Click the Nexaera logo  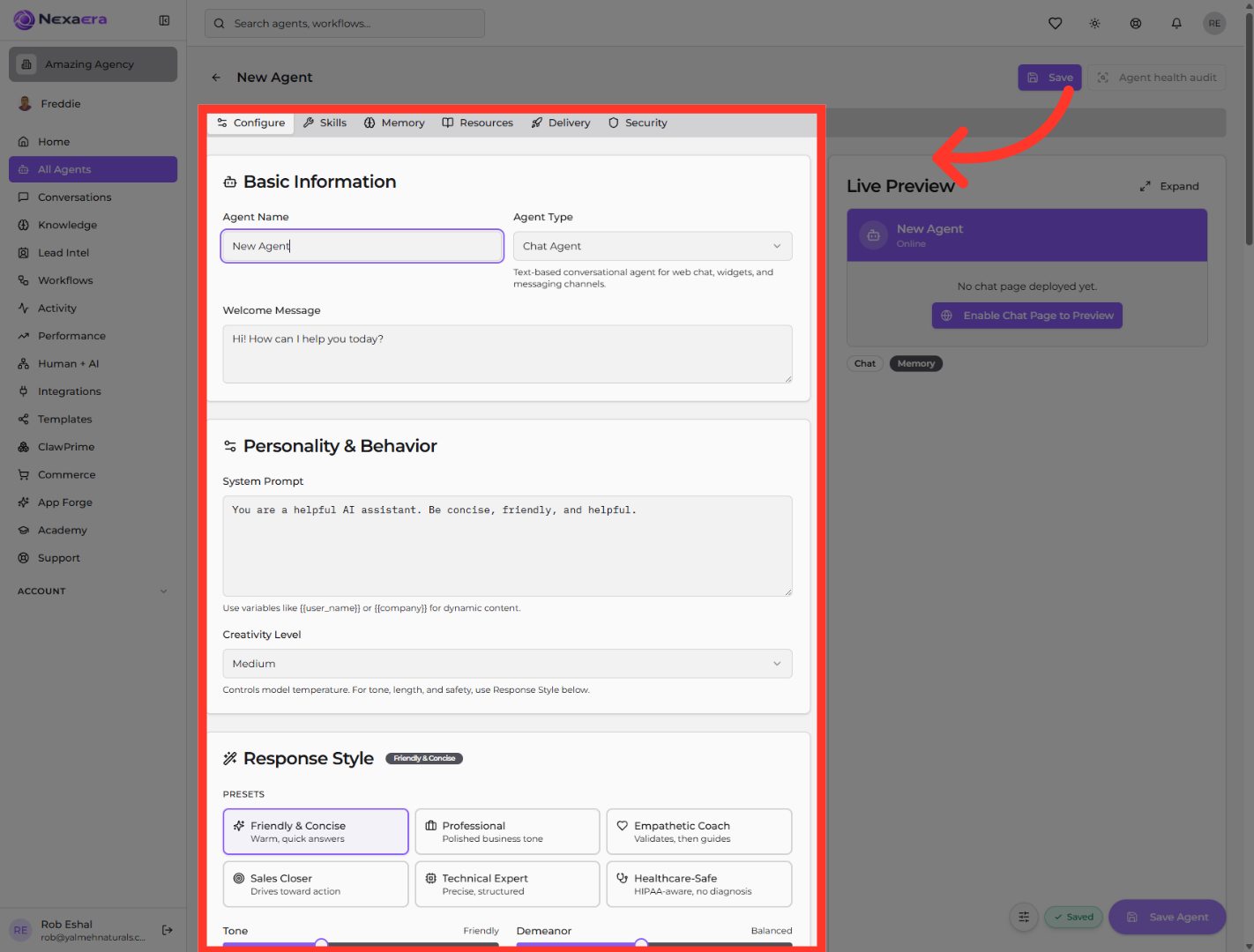[60, 19]
